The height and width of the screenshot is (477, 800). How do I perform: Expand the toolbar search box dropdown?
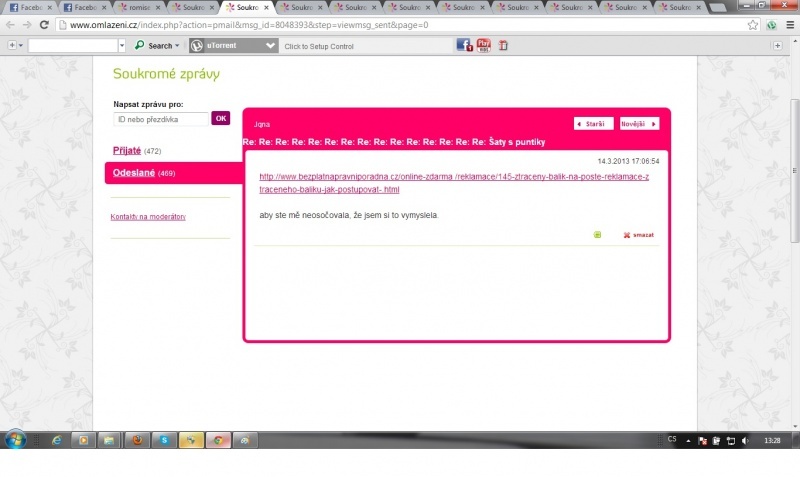tap(122, 45)
